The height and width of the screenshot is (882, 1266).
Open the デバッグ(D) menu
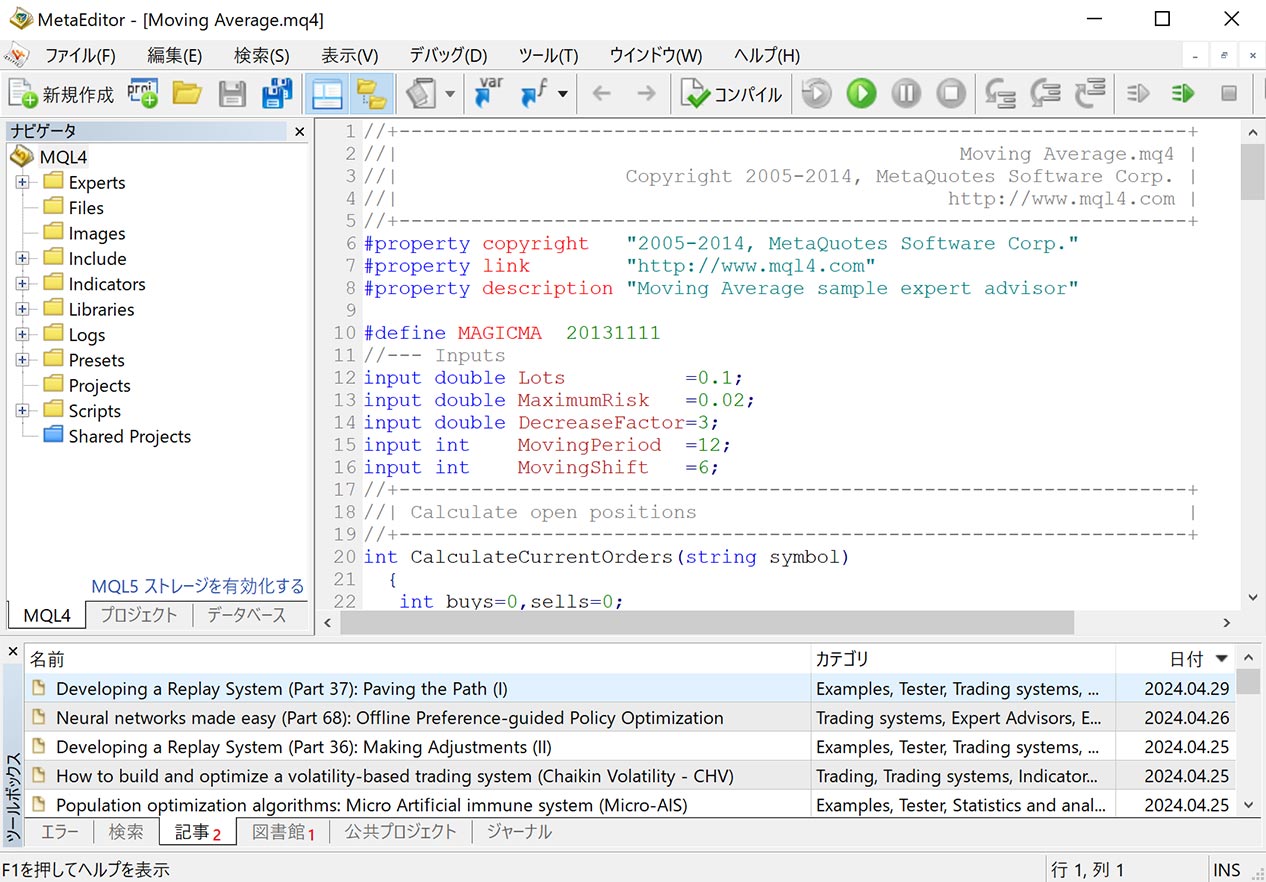(x=448, y=55)
